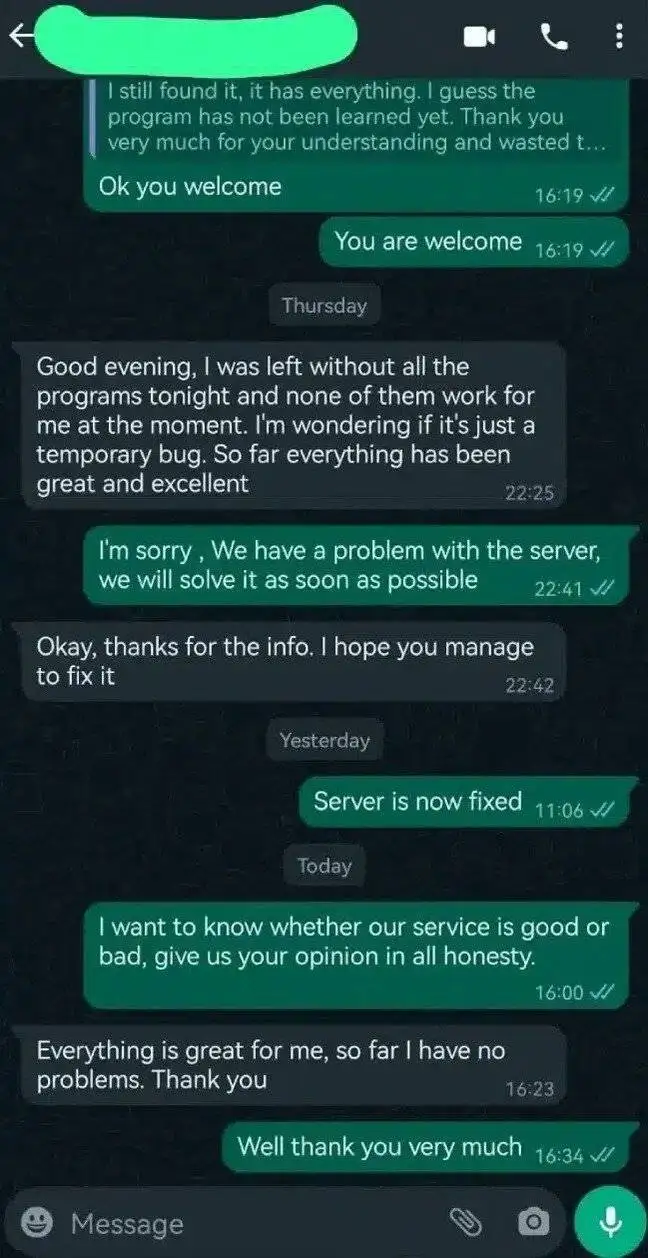Viewport: 648px width, 1258px height.
Task: Select the 'I'm sorry' server problem message
Action: tap(358, 565)
